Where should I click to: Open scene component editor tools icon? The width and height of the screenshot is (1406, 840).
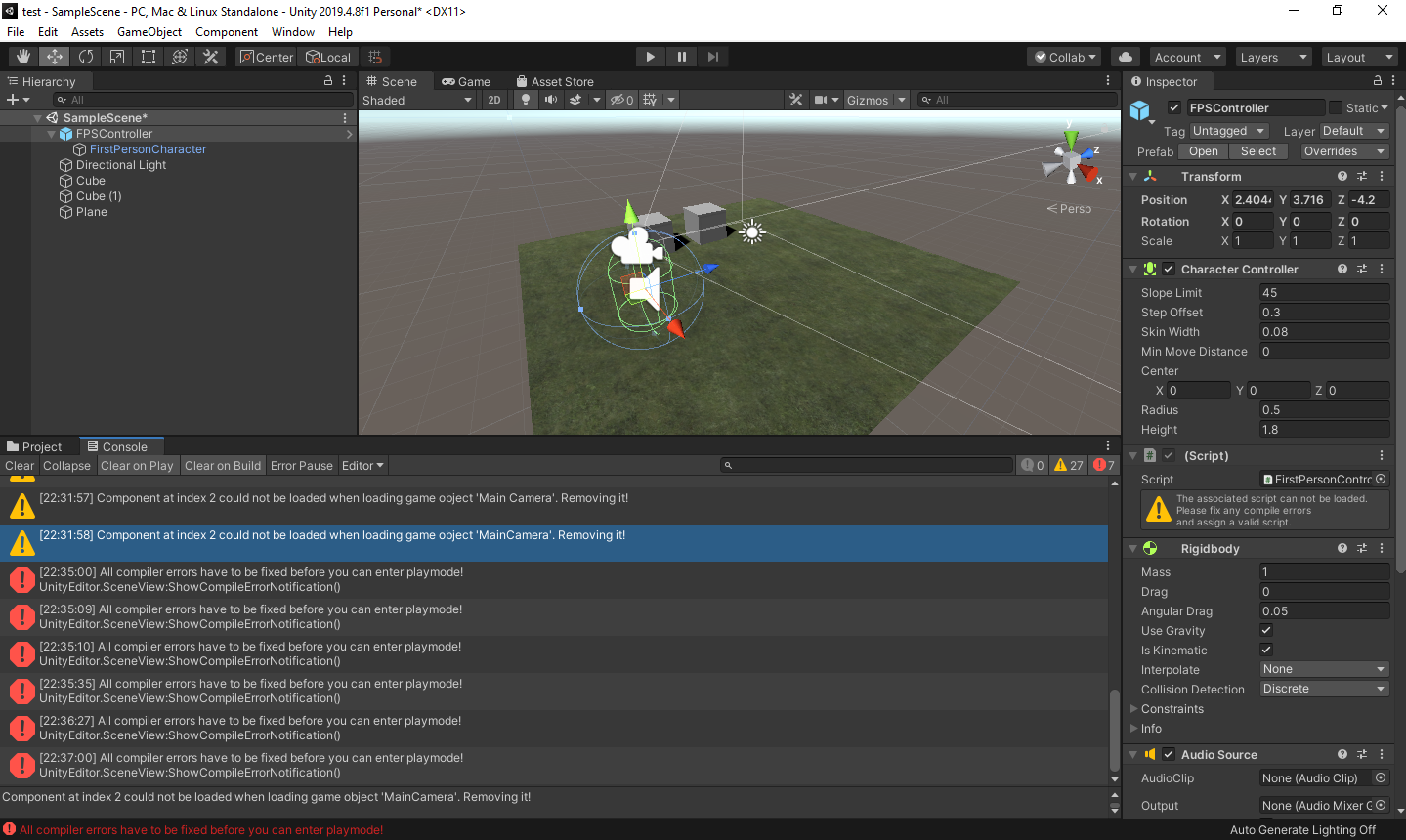pos(795,100)
